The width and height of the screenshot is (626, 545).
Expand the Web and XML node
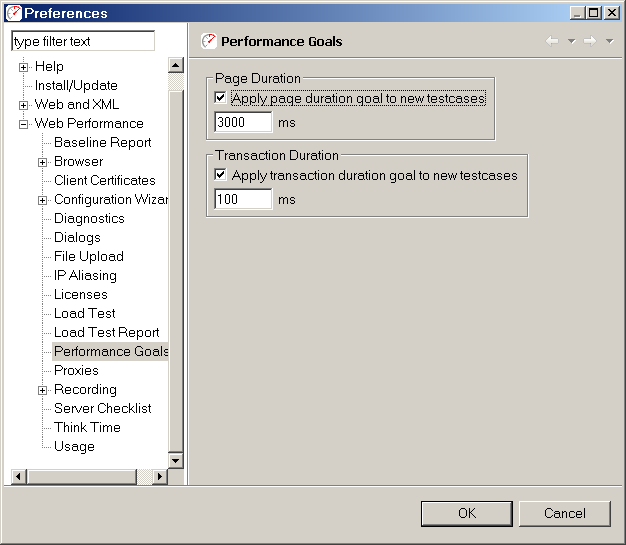point(24,105)
